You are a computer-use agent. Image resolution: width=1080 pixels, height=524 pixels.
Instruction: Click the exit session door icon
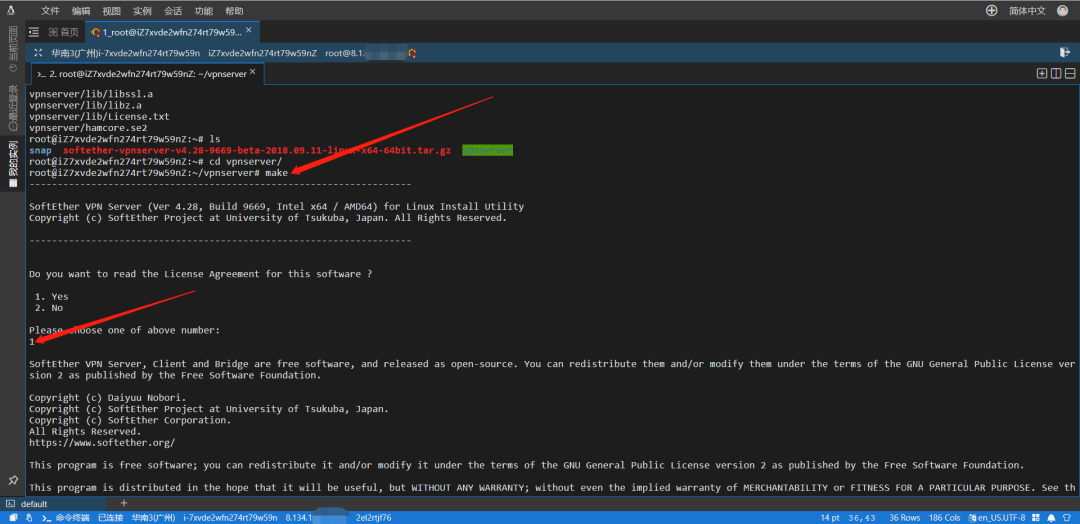(x=1065, y=52)
